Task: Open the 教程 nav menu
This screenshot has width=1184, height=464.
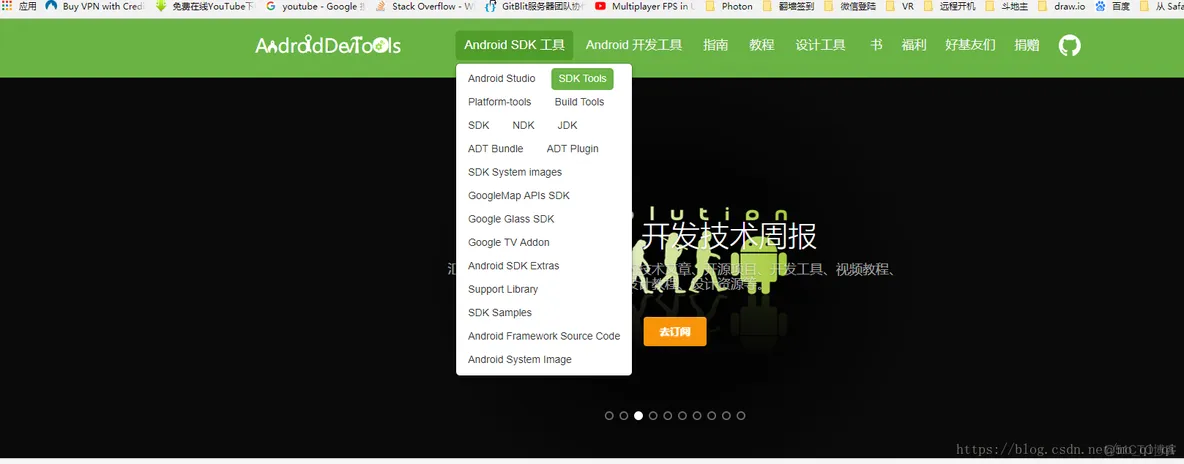Action: coord(762,45)
